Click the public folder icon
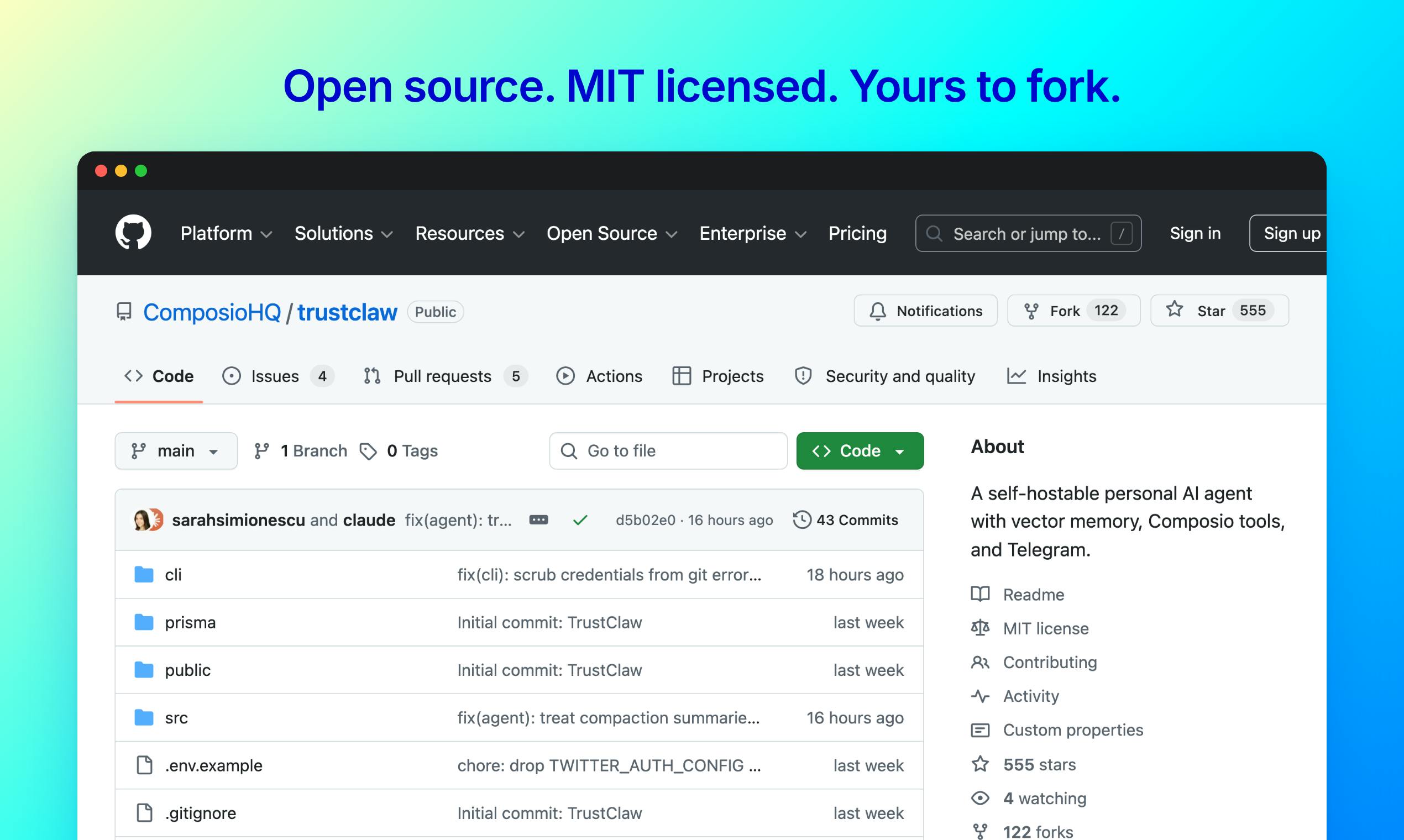This screenshot has width=1404, height=840. click(144, 670)
